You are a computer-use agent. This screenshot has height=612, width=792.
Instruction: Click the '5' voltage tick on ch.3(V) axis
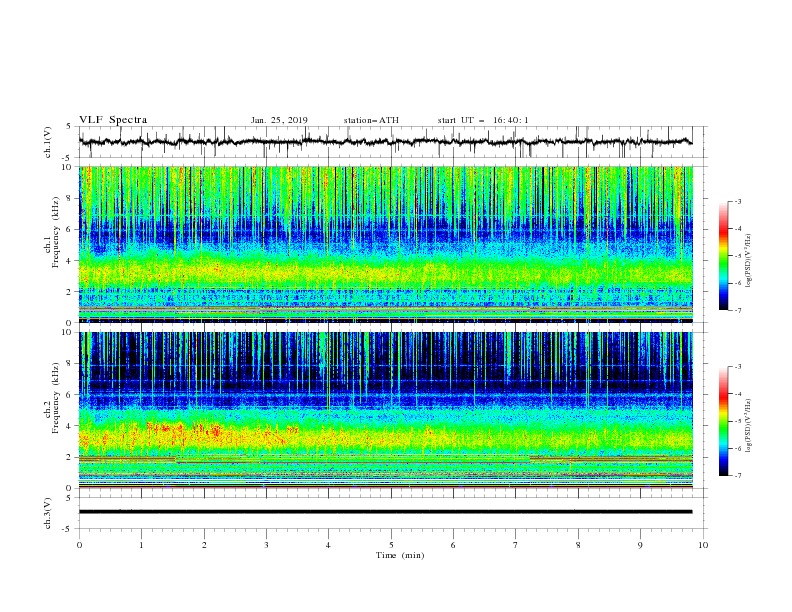pyautogui.click(x=69, y=497)
